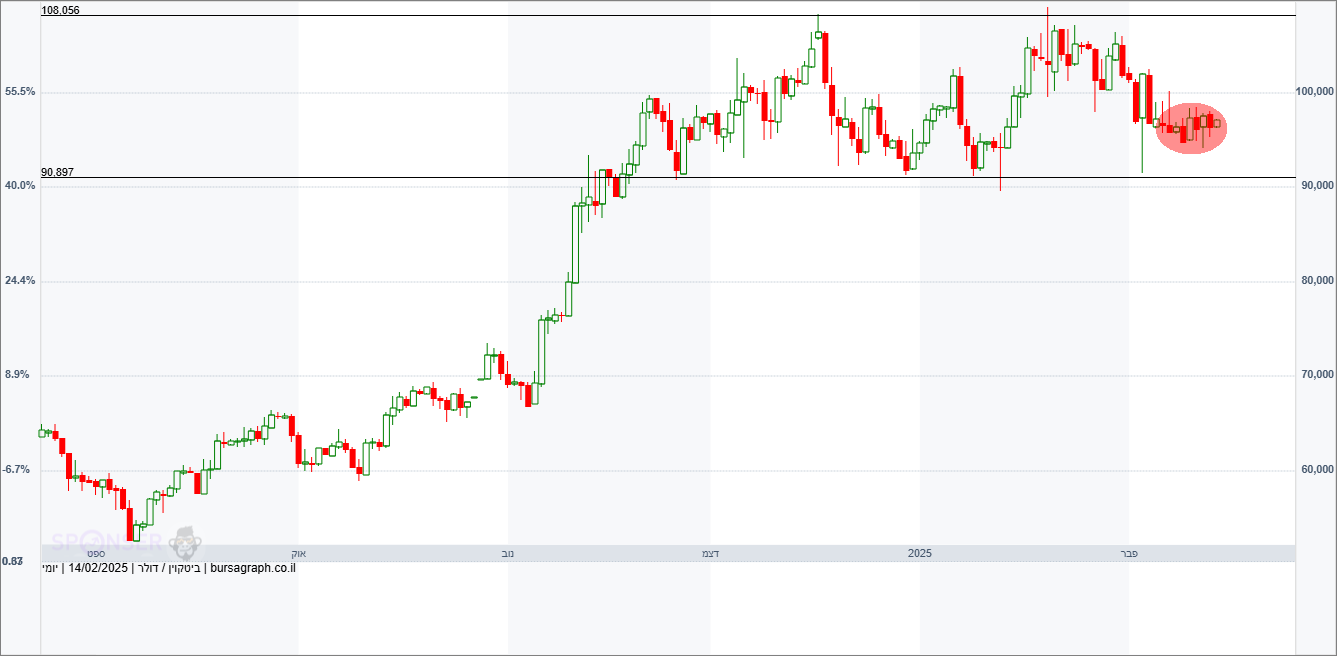Click the 14/02/2025 date in chart caption
The height and width of the screenshot is (656, 1337).
[x=98, y=568]
